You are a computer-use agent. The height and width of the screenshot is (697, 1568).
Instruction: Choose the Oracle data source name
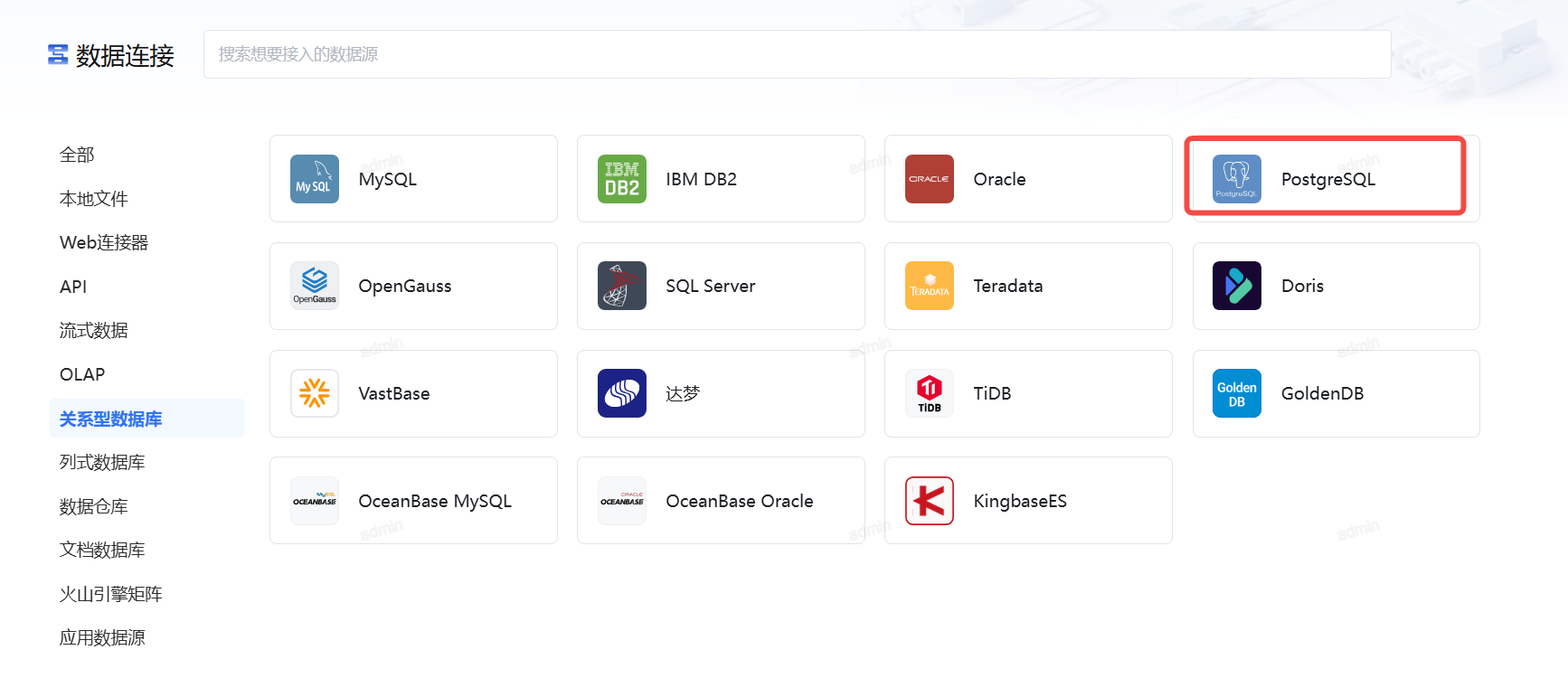(1000, 179)
